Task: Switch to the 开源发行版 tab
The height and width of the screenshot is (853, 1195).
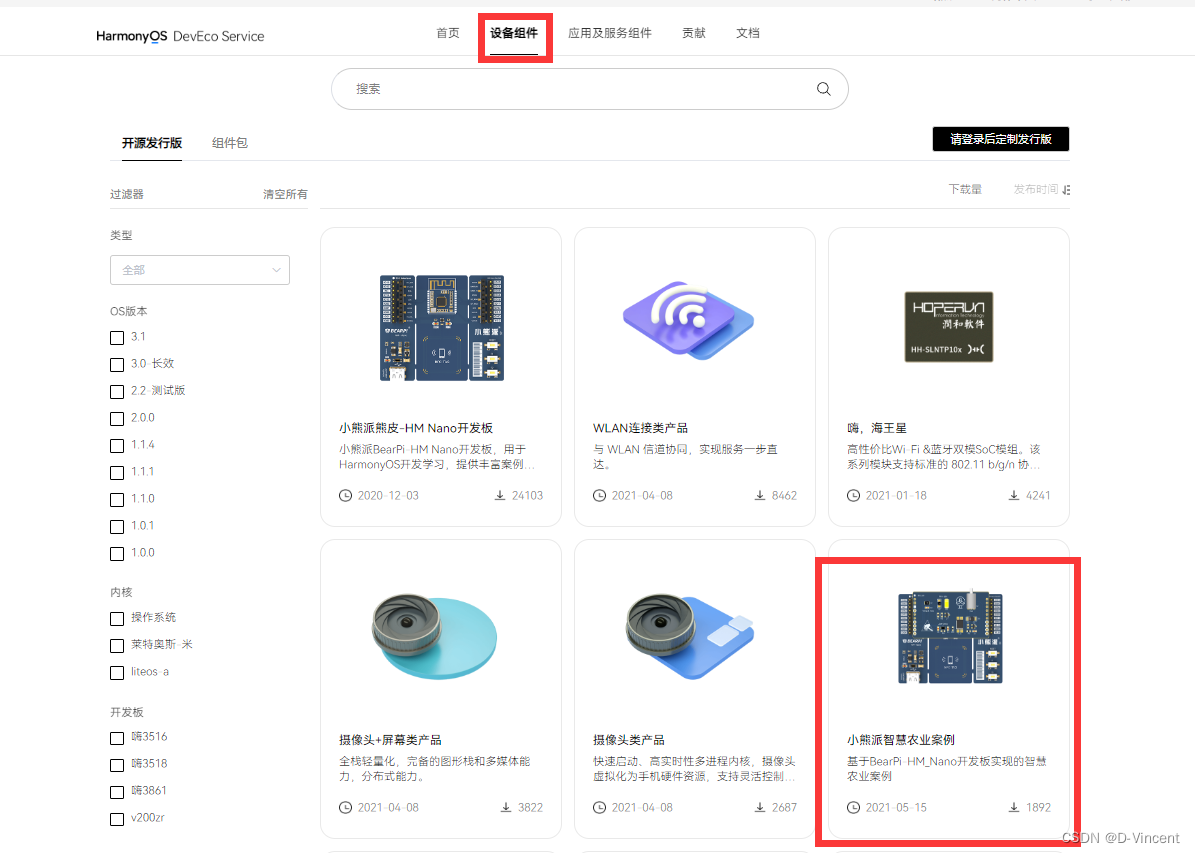Action: (152, 143)
